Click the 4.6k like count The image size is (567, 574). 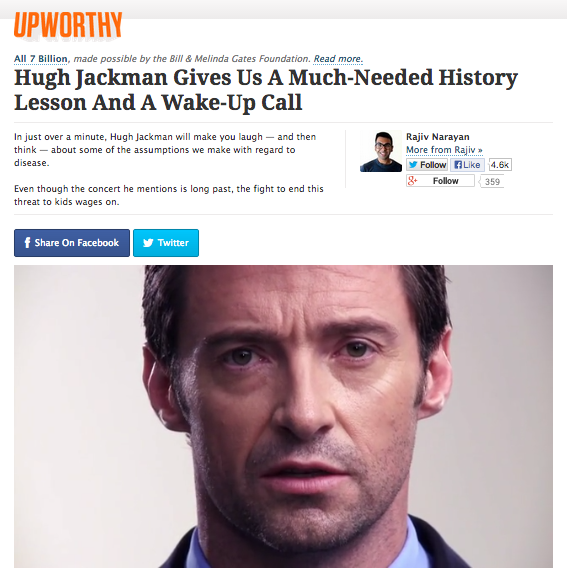point(500,165)
